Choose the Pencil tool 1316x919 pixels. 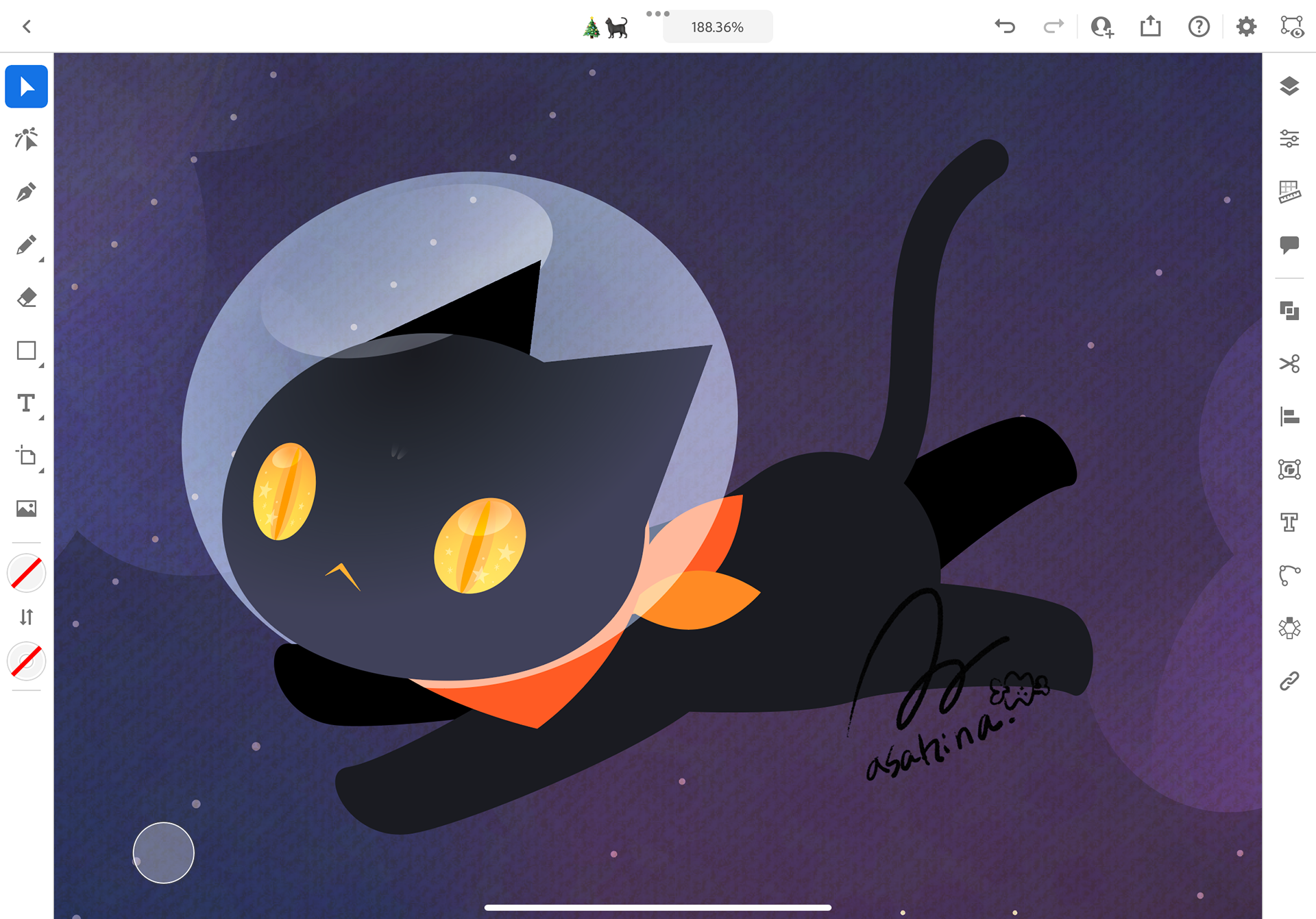pyautogui.click(x=26, y=245)
